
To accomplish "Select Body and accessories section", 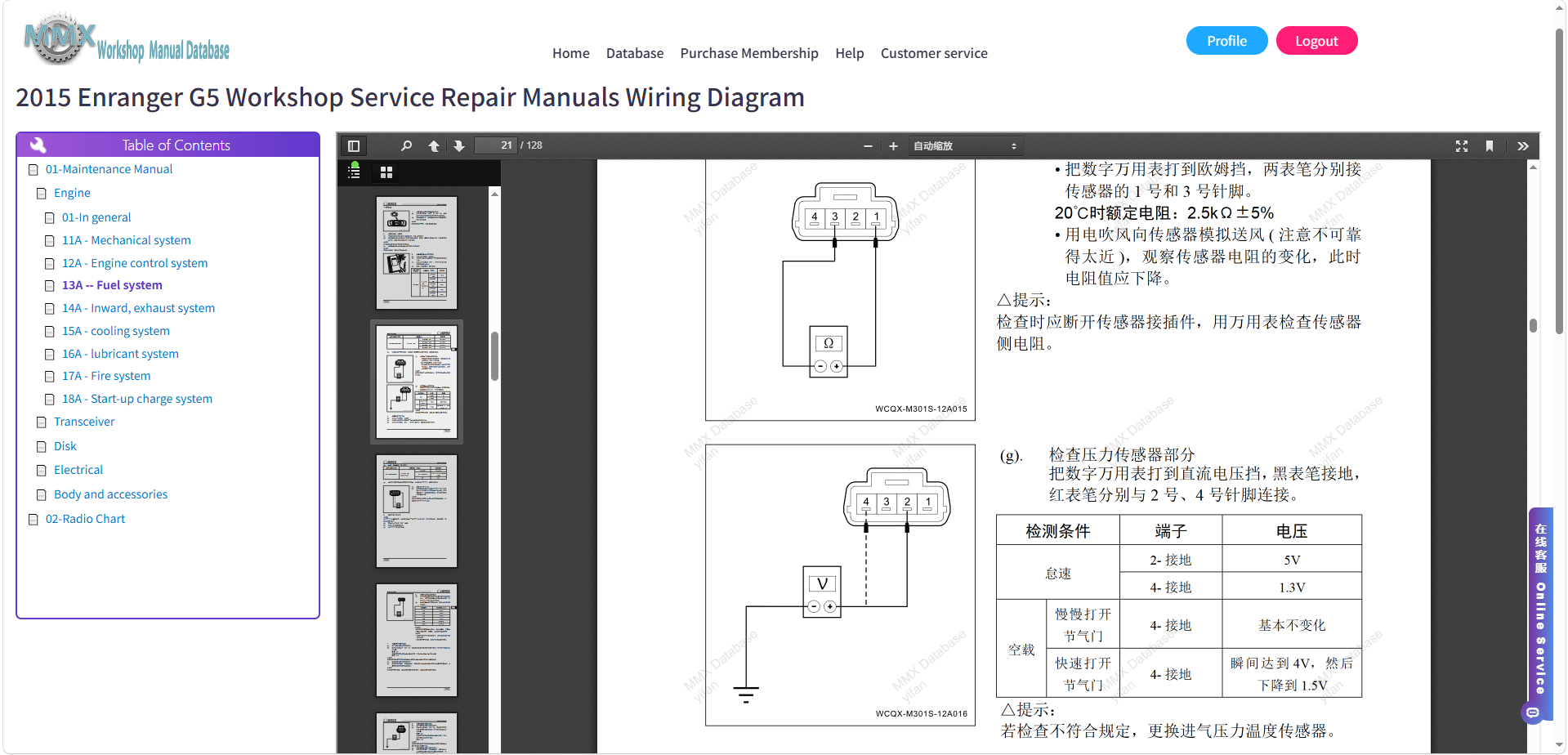I will [x=110, y=494].
